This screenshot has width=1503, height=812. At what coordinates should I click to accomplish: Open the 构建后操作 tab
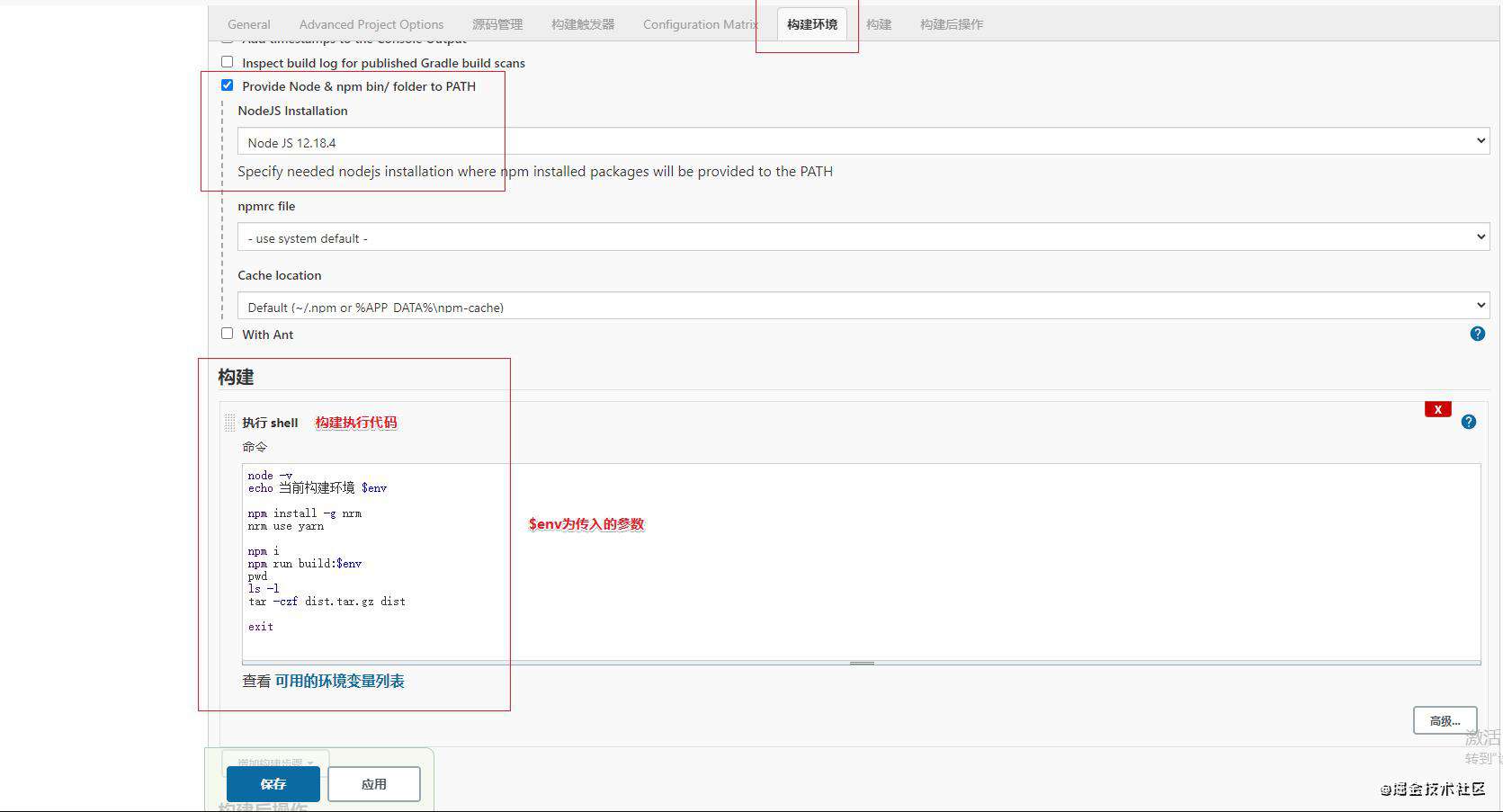point(952,24)
